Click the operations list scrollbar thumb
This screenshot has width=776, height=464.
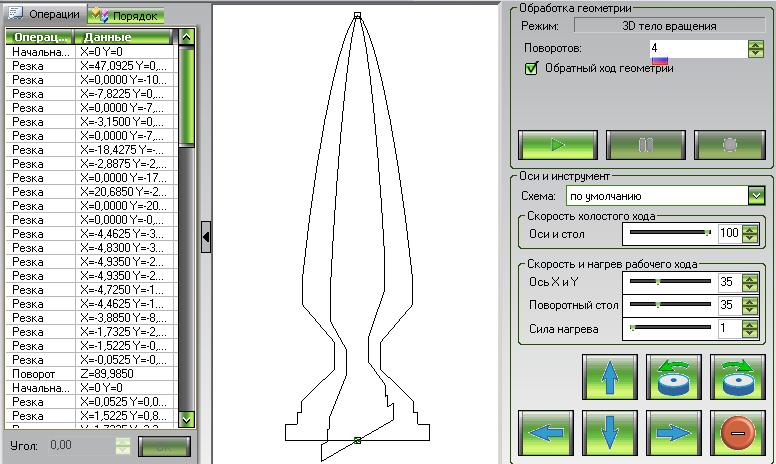pyautogui.click(x=187, y=96)
